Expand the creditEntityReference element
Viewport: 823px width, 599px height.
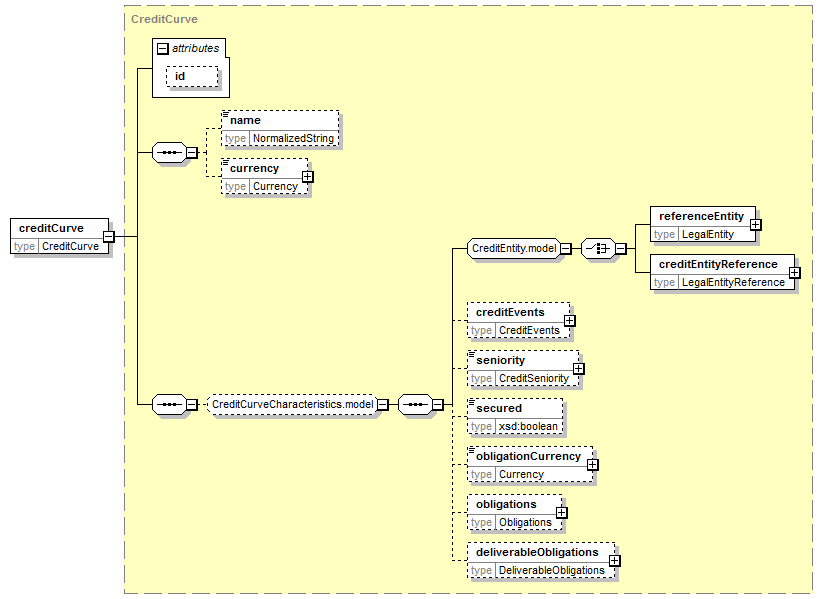795,272
